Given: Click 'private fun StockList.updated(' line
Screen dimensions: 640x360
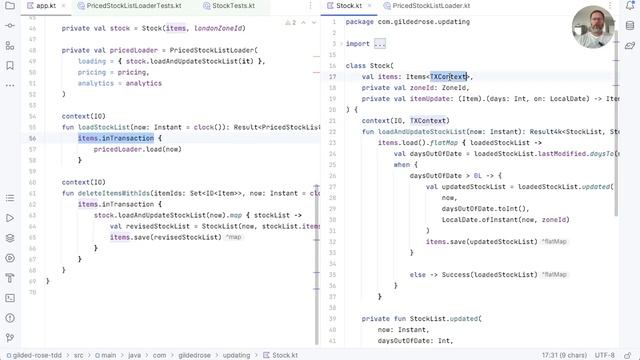Looking at the screenshot, I should (422, 319).
